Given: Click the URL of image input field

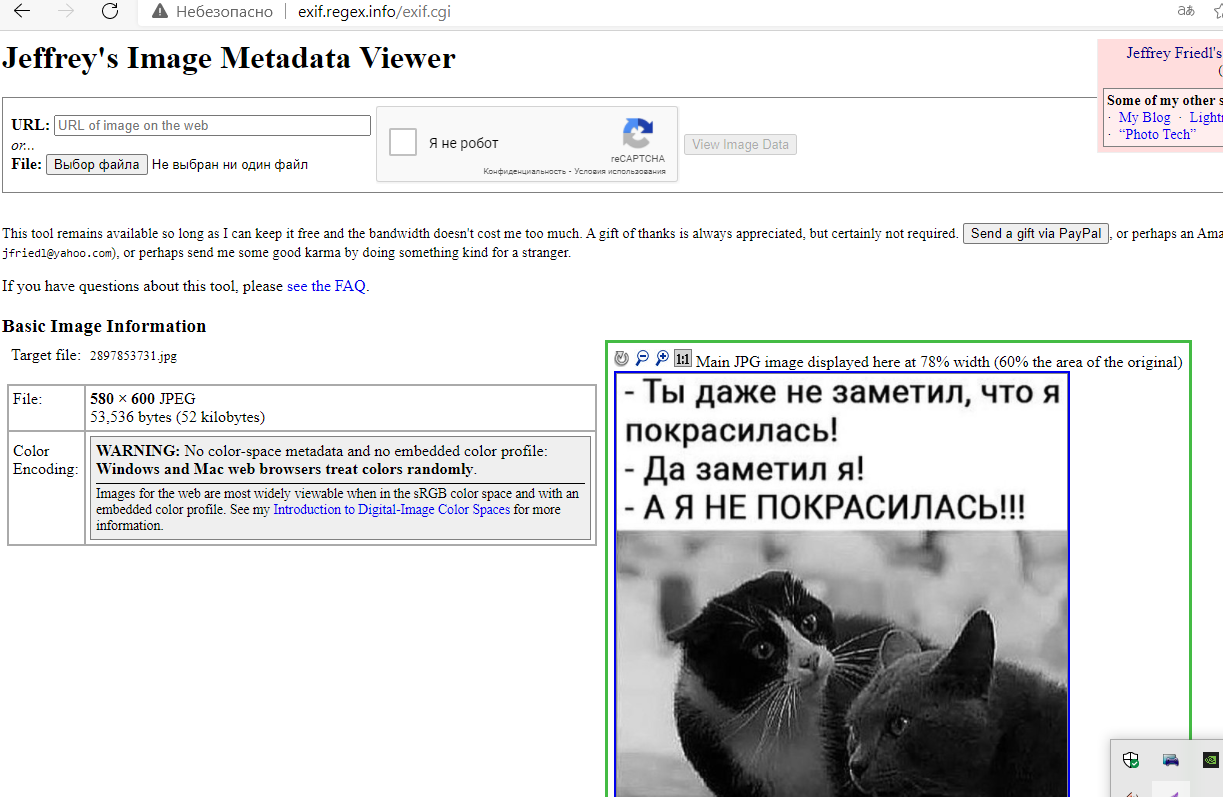Looking at the screenshot, I should tap(212, 125).
